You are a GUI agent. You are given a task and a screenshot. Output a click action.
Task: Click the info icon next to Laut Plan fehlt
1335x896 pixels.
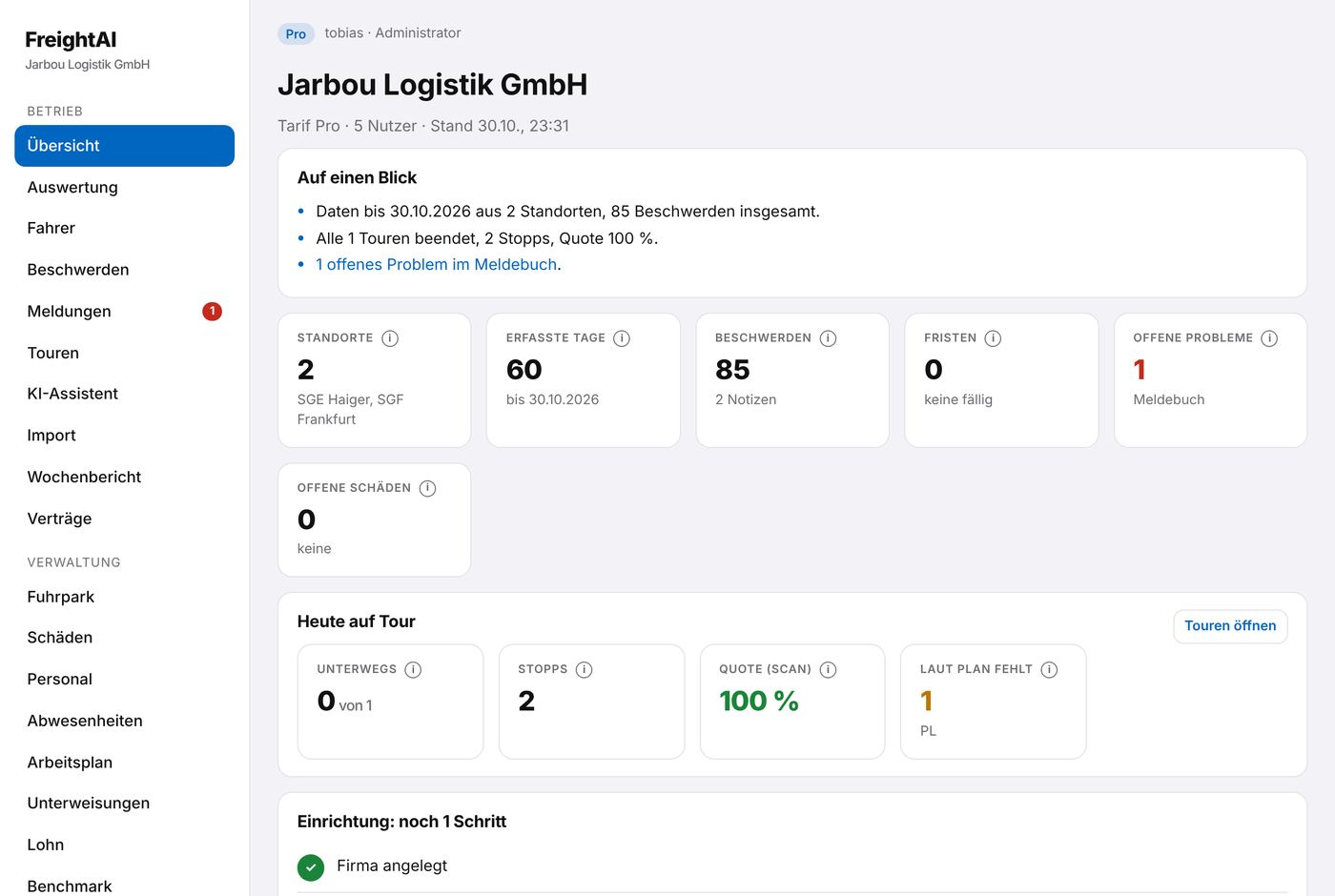1049,669
